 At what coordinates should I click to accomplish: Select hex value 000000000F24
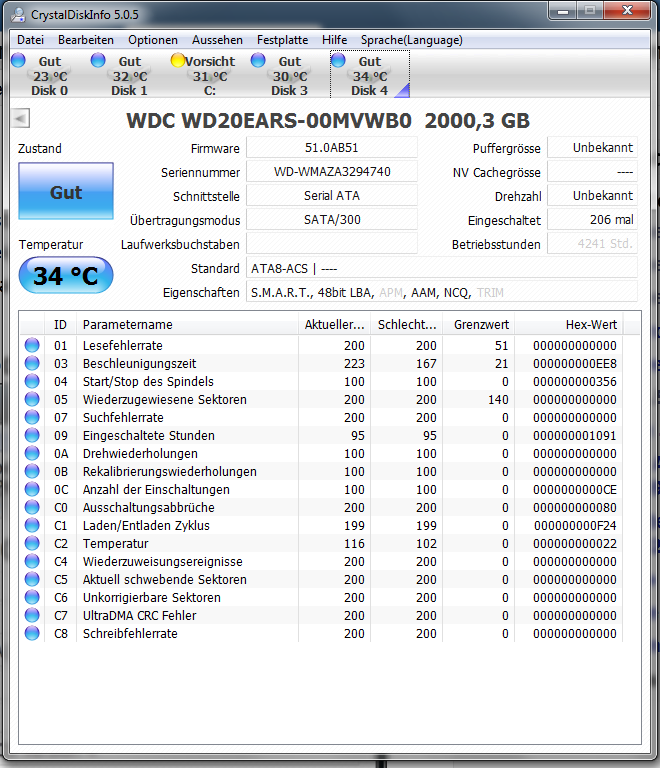click(575, 526)
